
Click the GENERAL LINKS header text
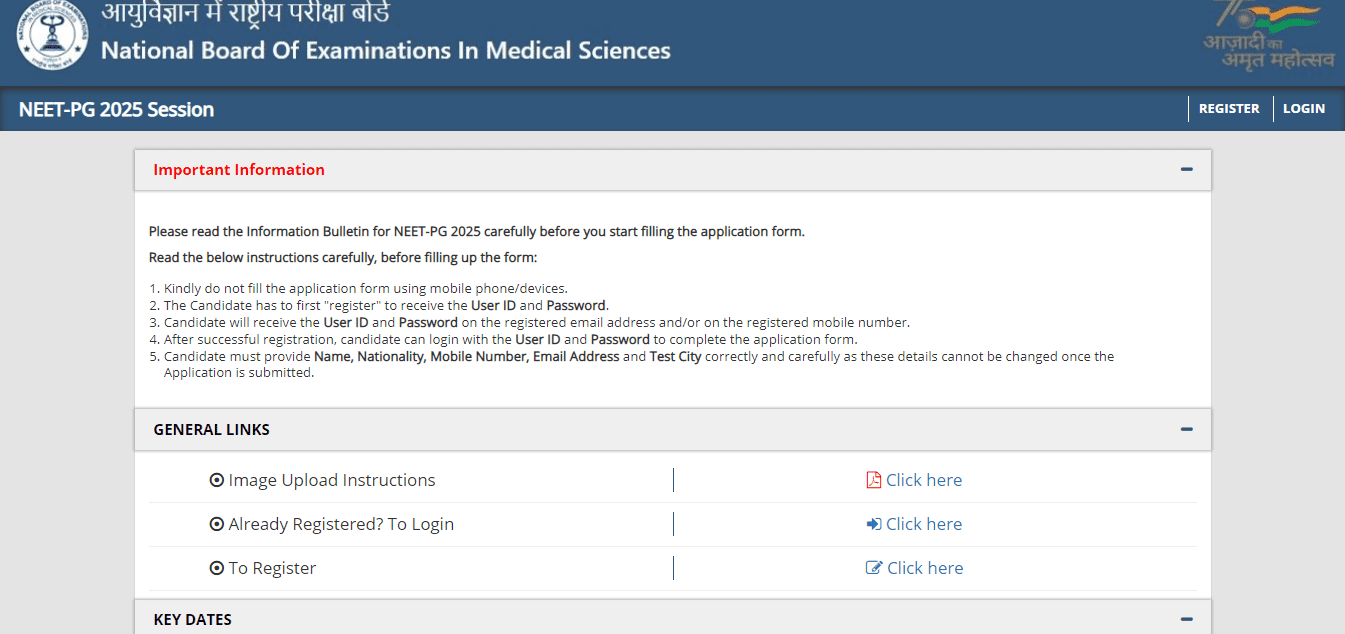pyautogui.click(x=211, y=429)
